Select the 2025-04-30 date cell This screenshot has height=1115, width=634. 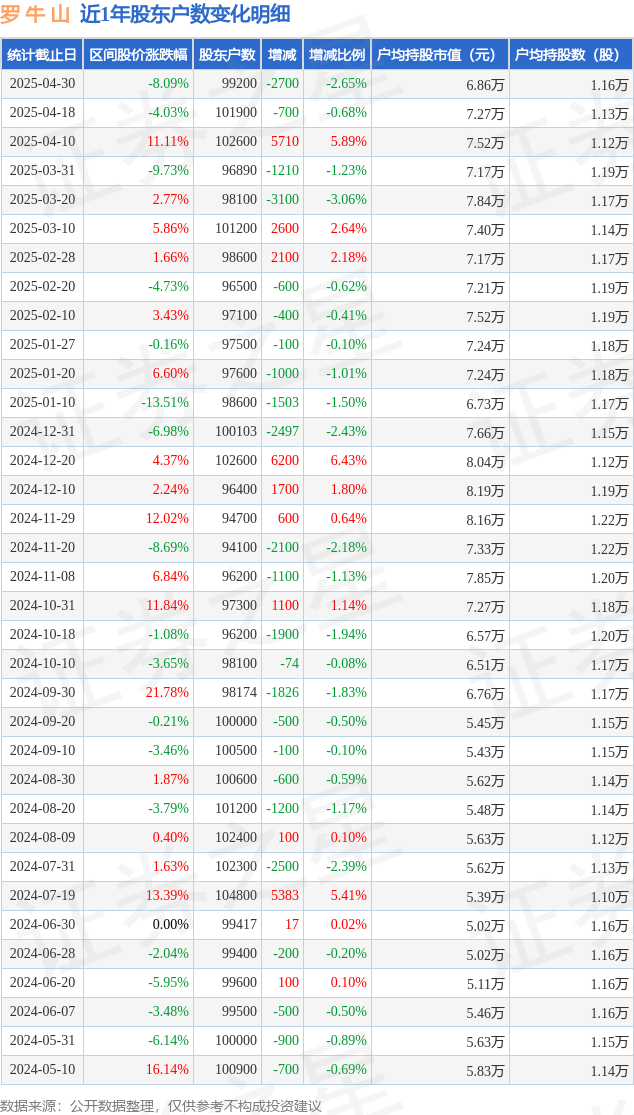point(42,84)
